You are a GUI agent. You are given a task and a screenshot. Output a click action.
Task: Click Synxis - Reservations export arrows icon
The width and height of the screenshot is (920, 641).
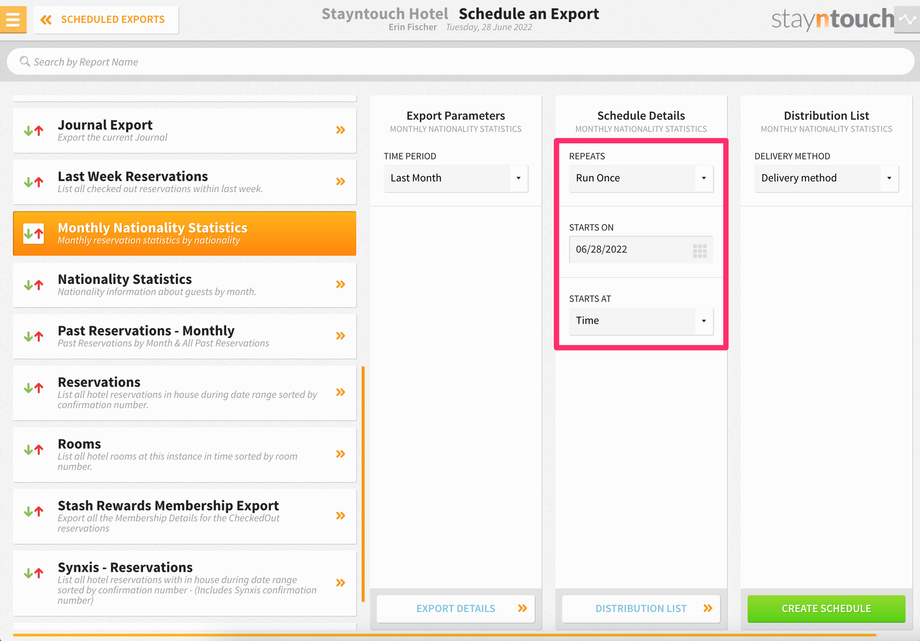(33, 573)
